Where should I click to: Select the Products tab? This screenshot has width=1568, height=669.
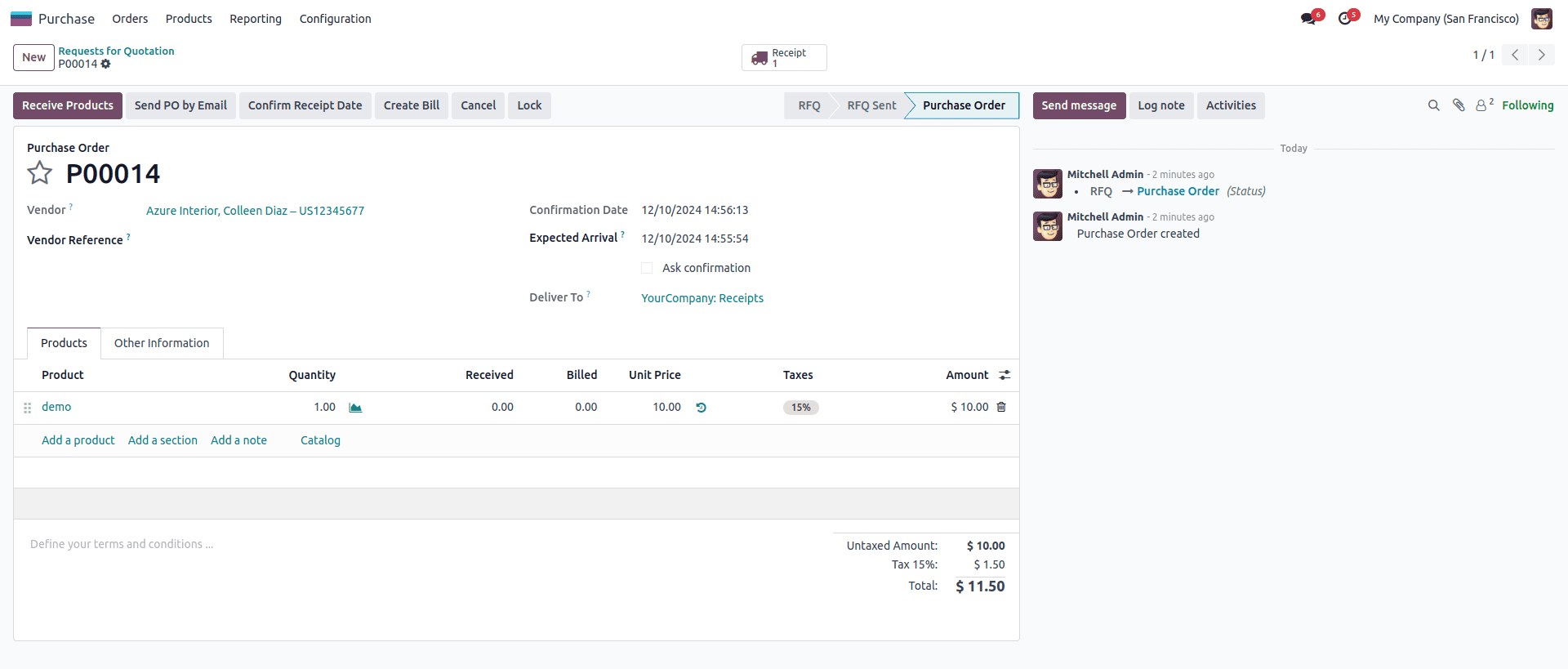pyautogui.click(x=64, y=343)
